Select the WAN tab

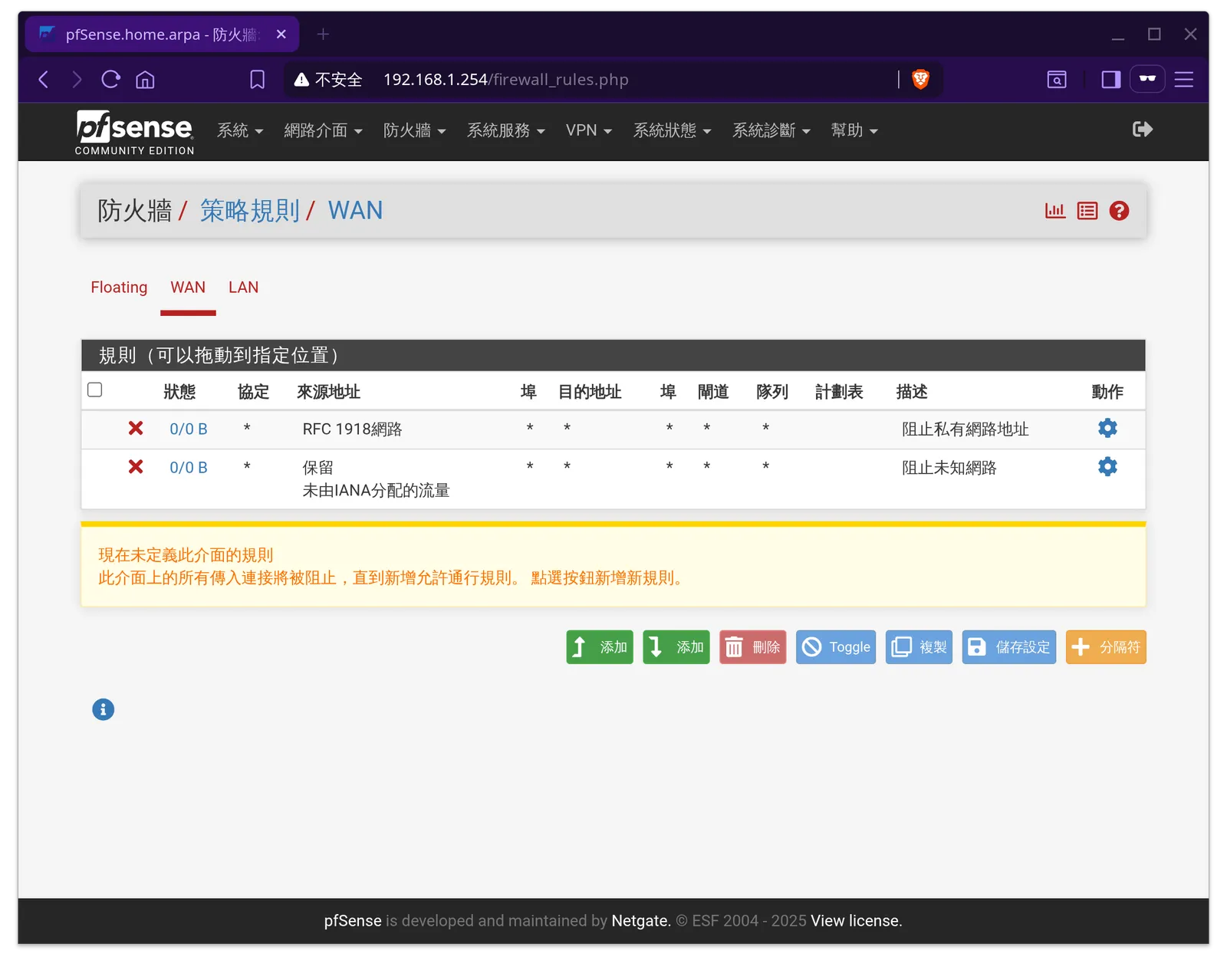[188, 288]
